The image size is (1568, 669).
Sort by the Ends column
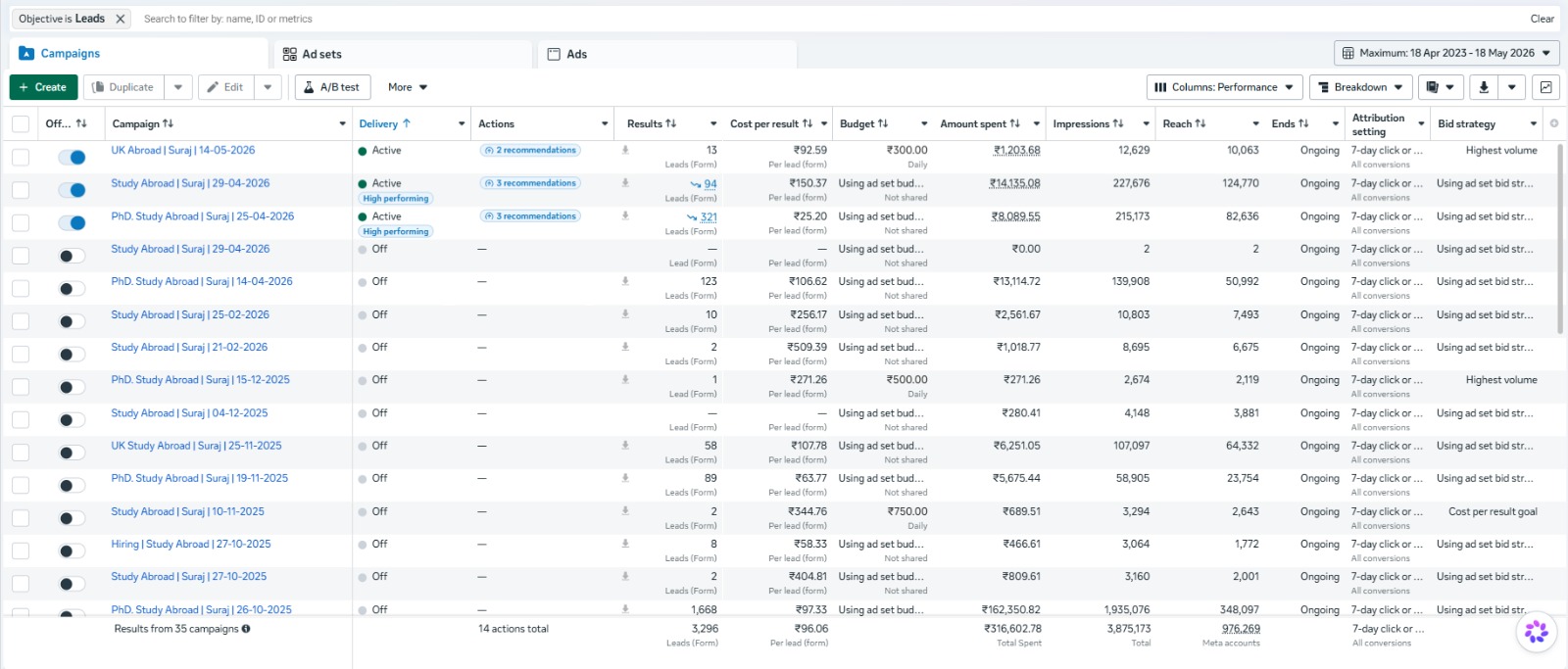pos(1303,123)
